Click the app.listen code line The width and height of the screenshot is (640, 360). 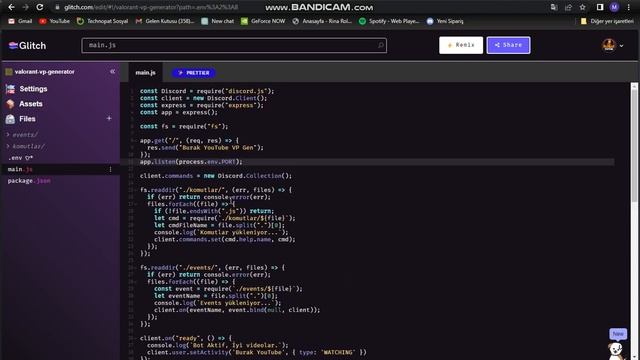click(191, 162)
